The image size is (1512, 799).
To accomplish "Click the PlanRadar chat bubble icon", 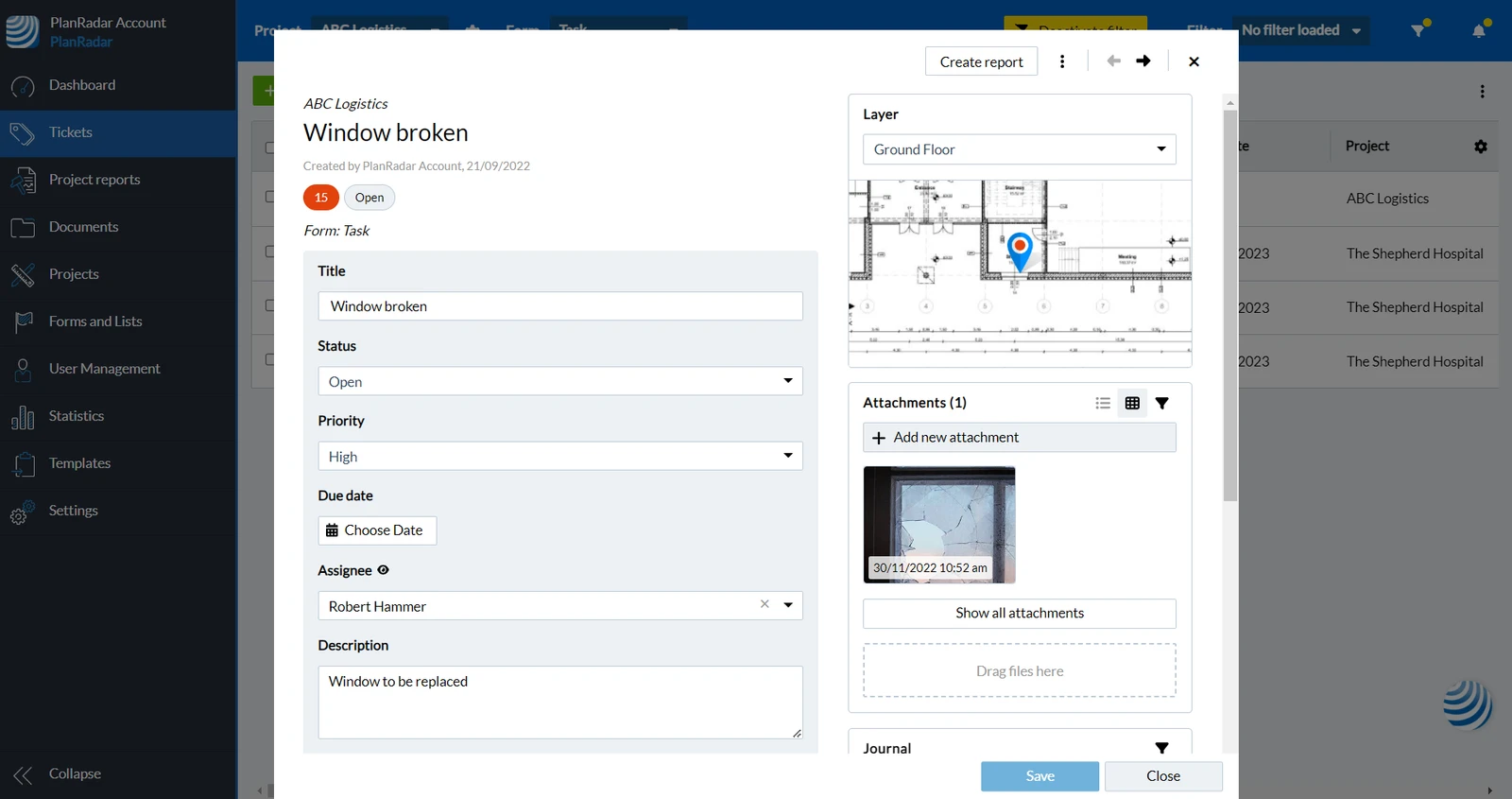I will (x=1468, y=705).
